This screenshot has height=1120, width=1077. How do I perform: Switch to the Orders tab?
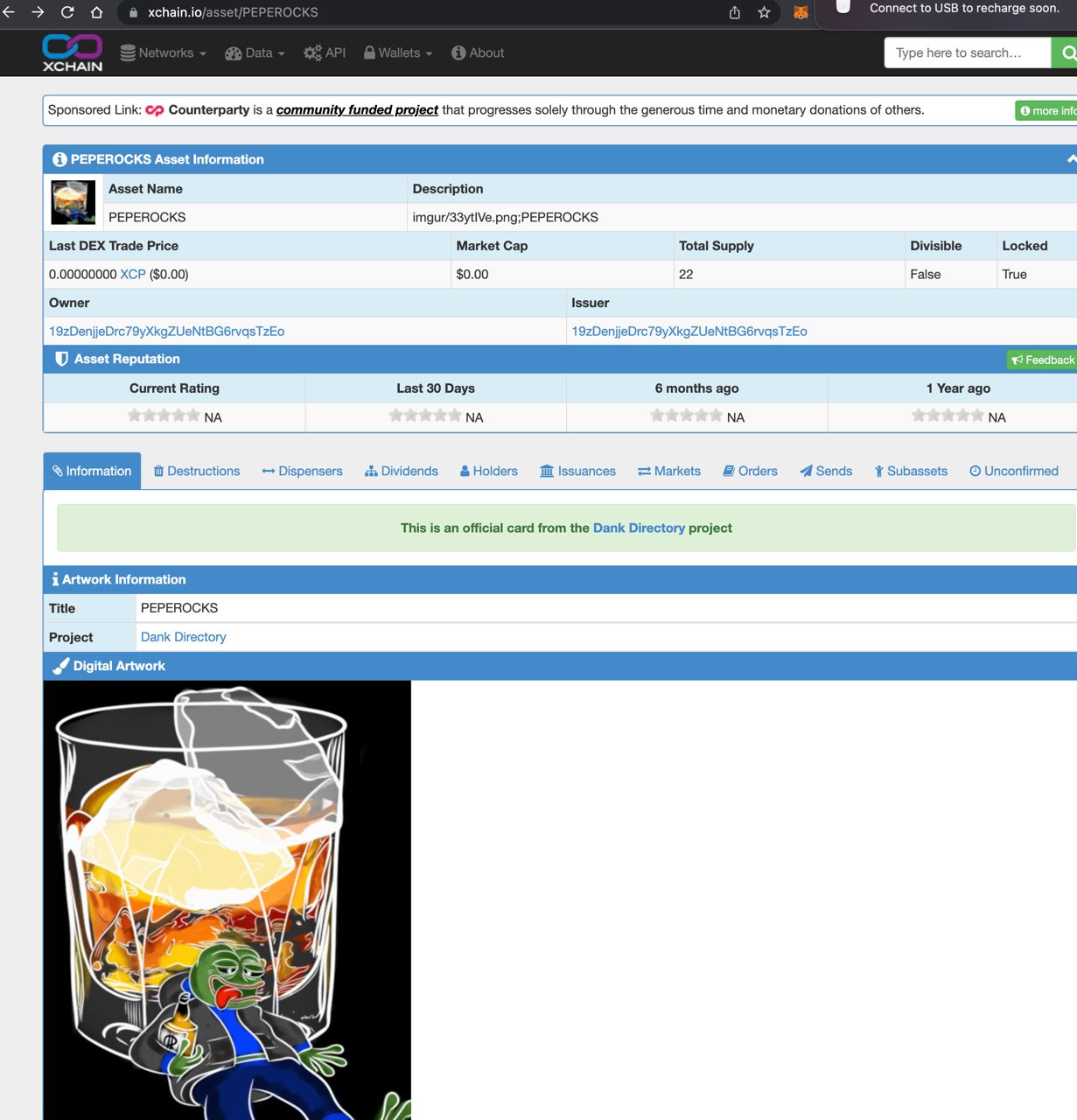click(750, 471)
